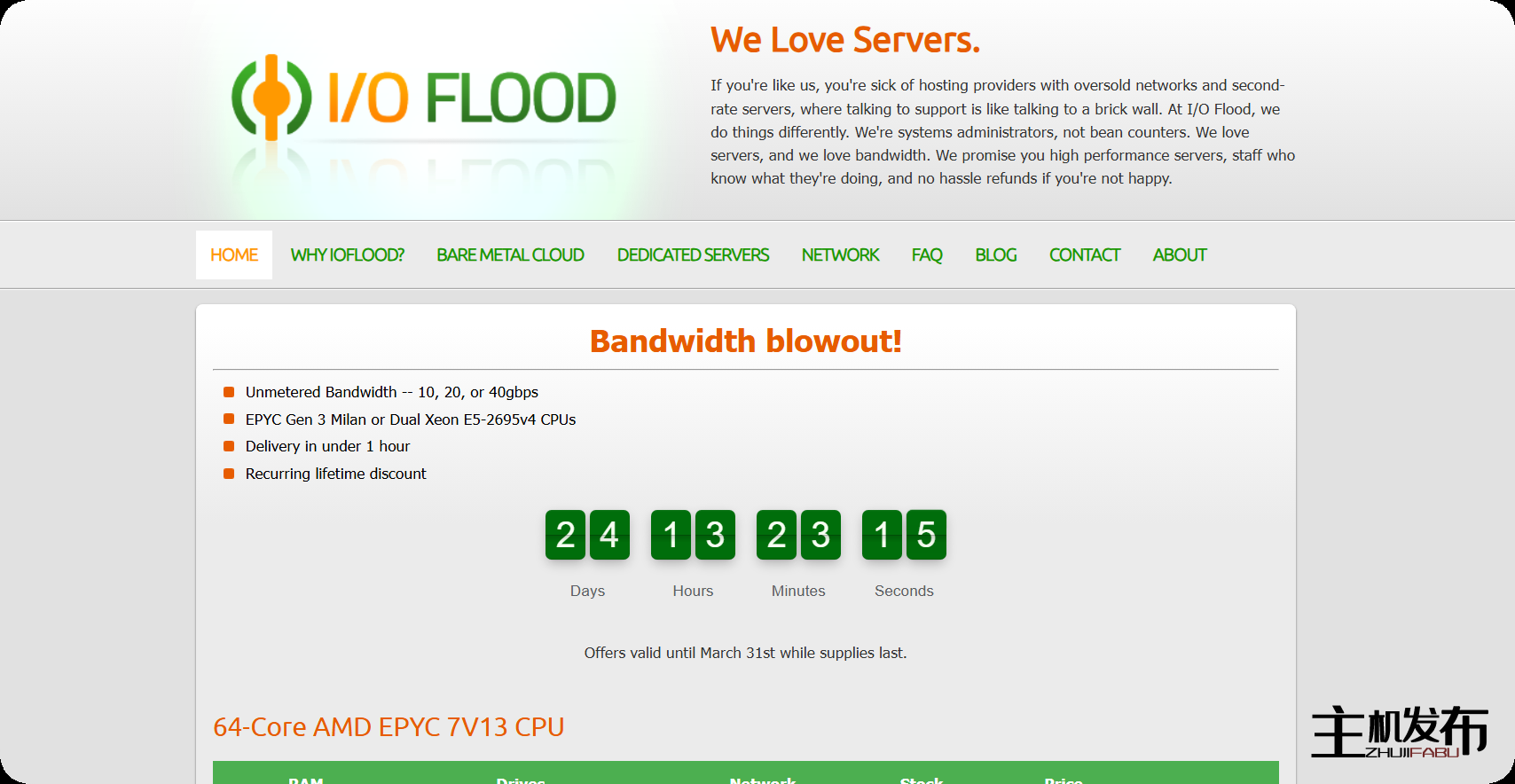The image size is (1515, 784).
Task: Go to BARE METAL CLOUD
Action: click(510, 255)
